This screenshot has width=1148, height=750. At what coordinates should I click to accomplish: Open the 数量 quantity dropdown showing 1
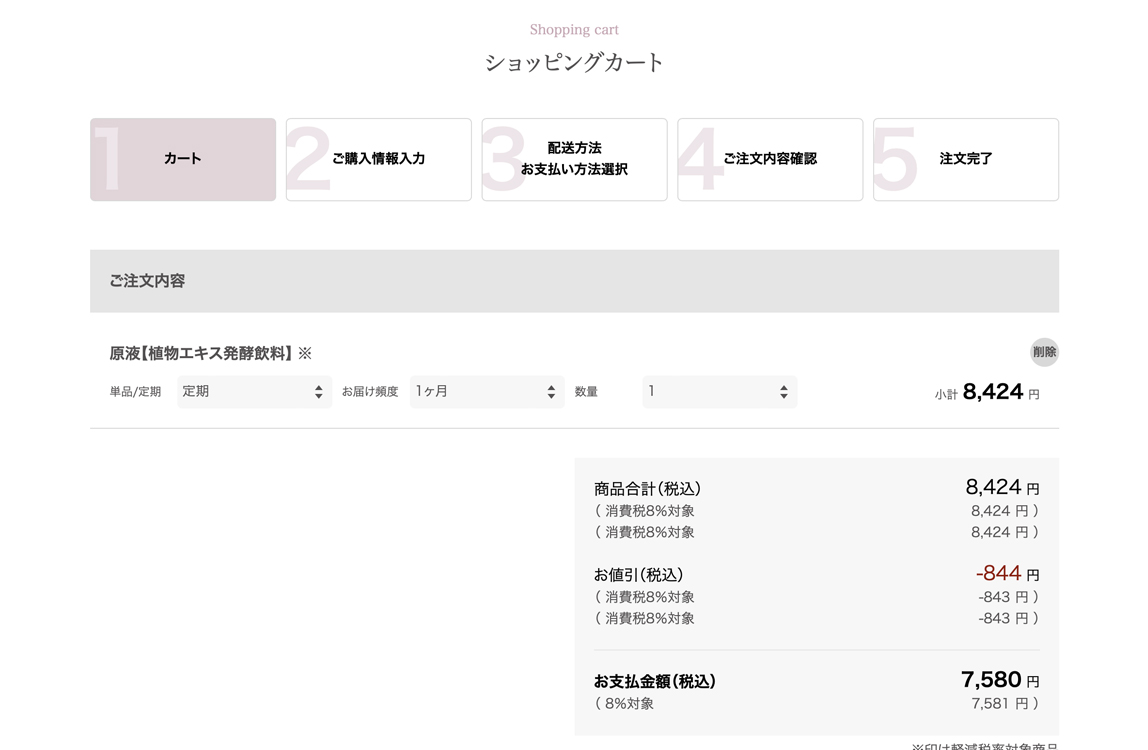pos(719,391)
